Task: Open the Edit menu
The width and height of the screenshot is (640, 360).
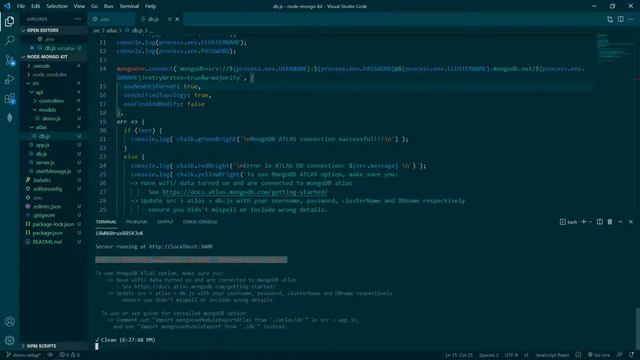Action: pyautogui.click(x=36, y=6)
